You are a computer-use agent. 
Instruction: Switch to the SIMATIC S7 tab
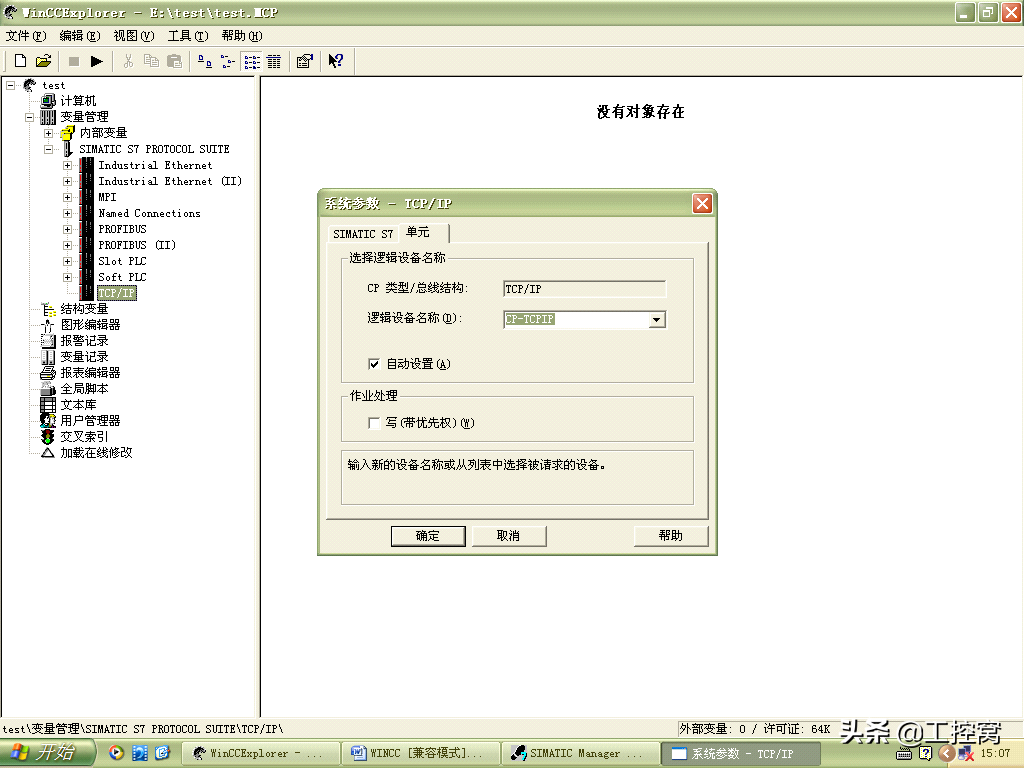tap(362, 234)
